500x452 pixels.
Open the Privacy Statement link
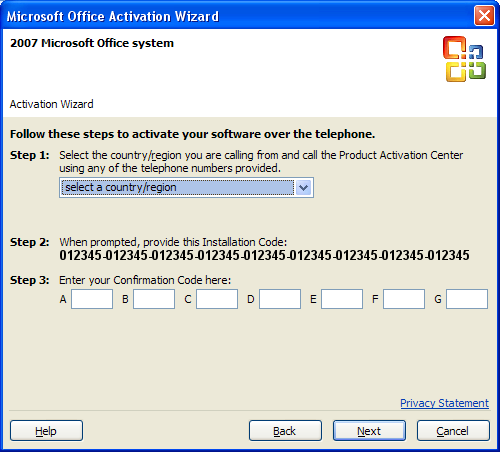click(444, 403)
